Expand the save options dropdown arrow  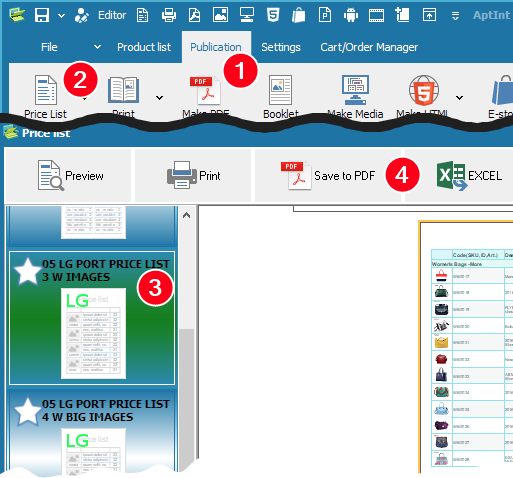(61, 15)
